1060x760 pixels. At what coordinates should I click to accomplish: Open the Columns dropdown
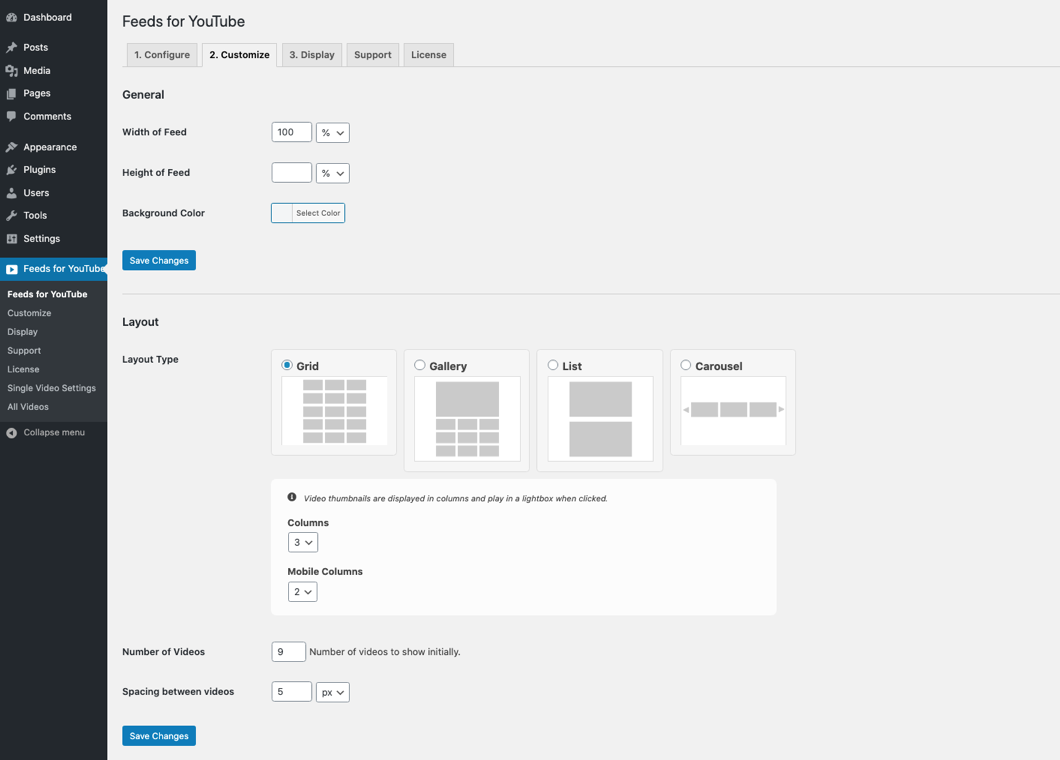tap(302, 542)
